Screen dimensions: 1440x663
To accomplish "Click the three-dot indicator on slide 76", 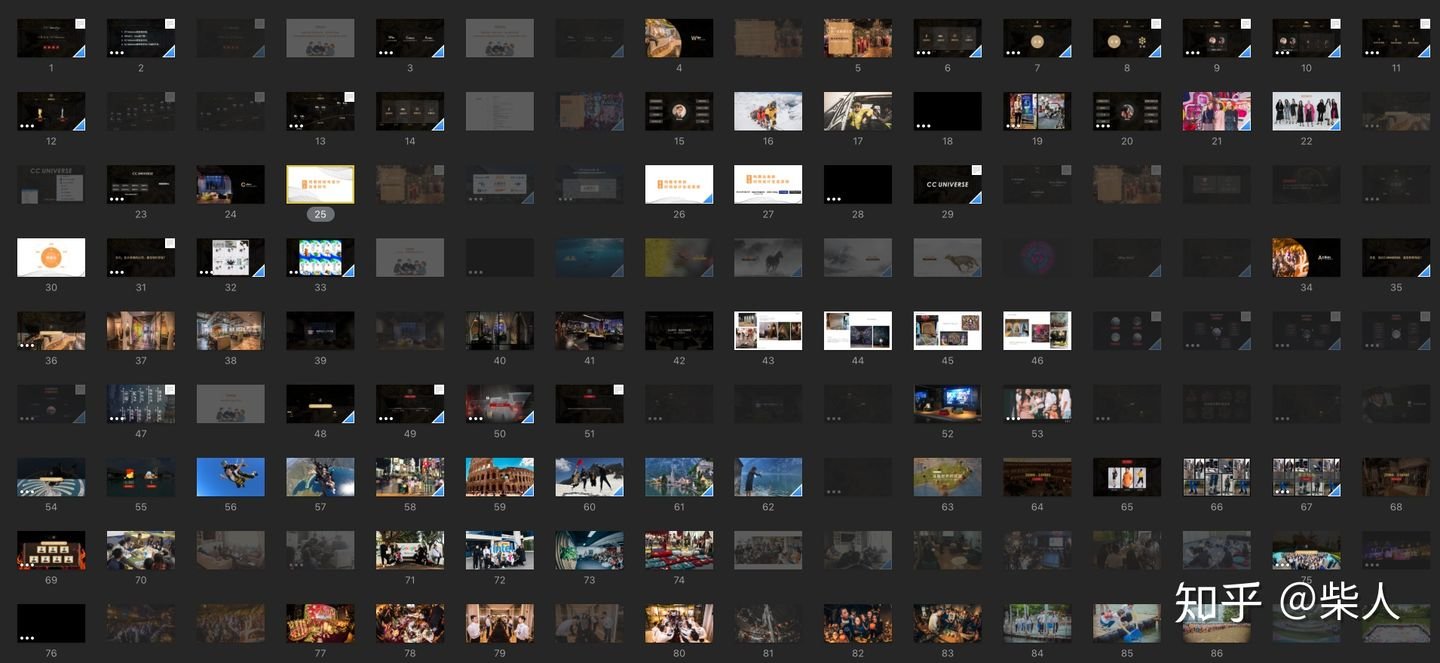I will point(27,637).
